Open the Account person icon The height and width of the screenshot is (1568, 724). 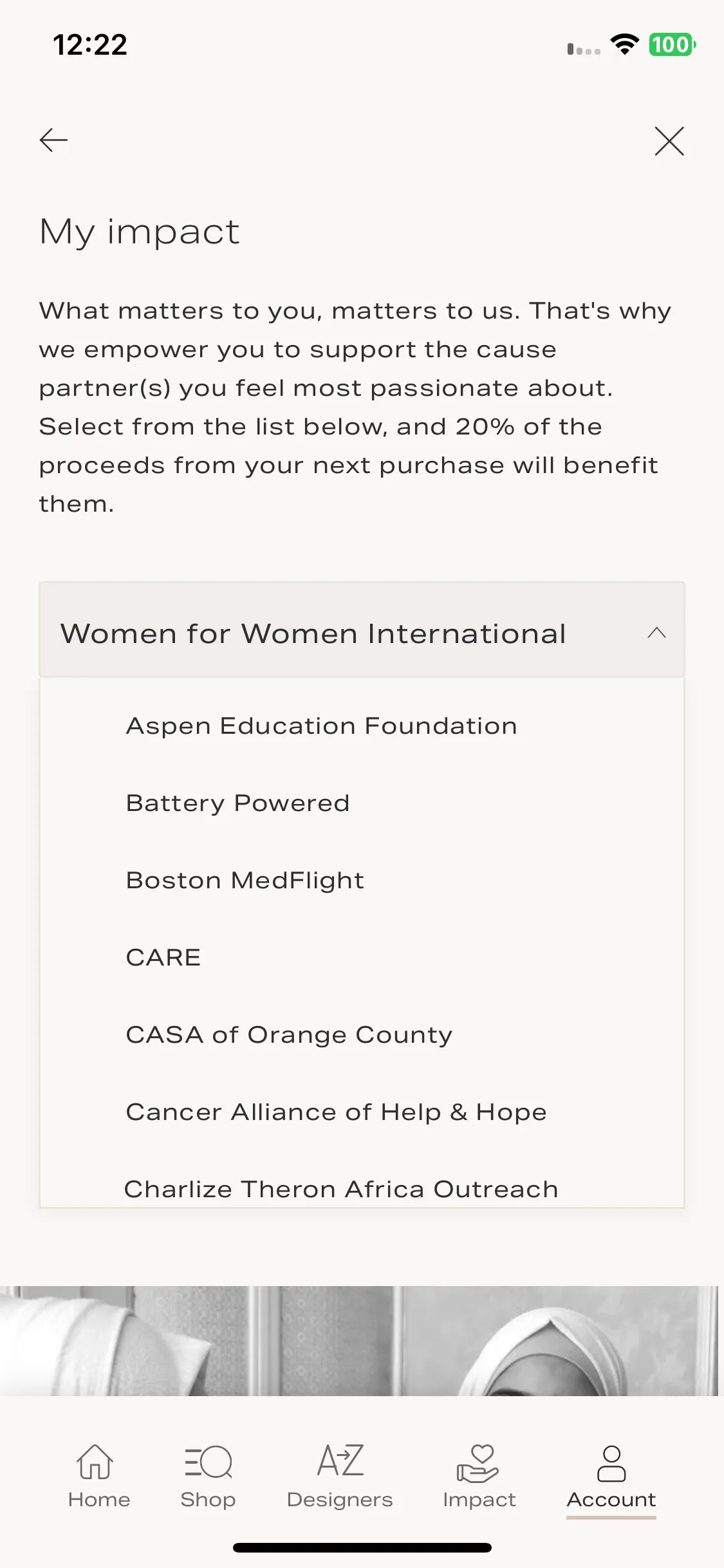click(611, 1463)
